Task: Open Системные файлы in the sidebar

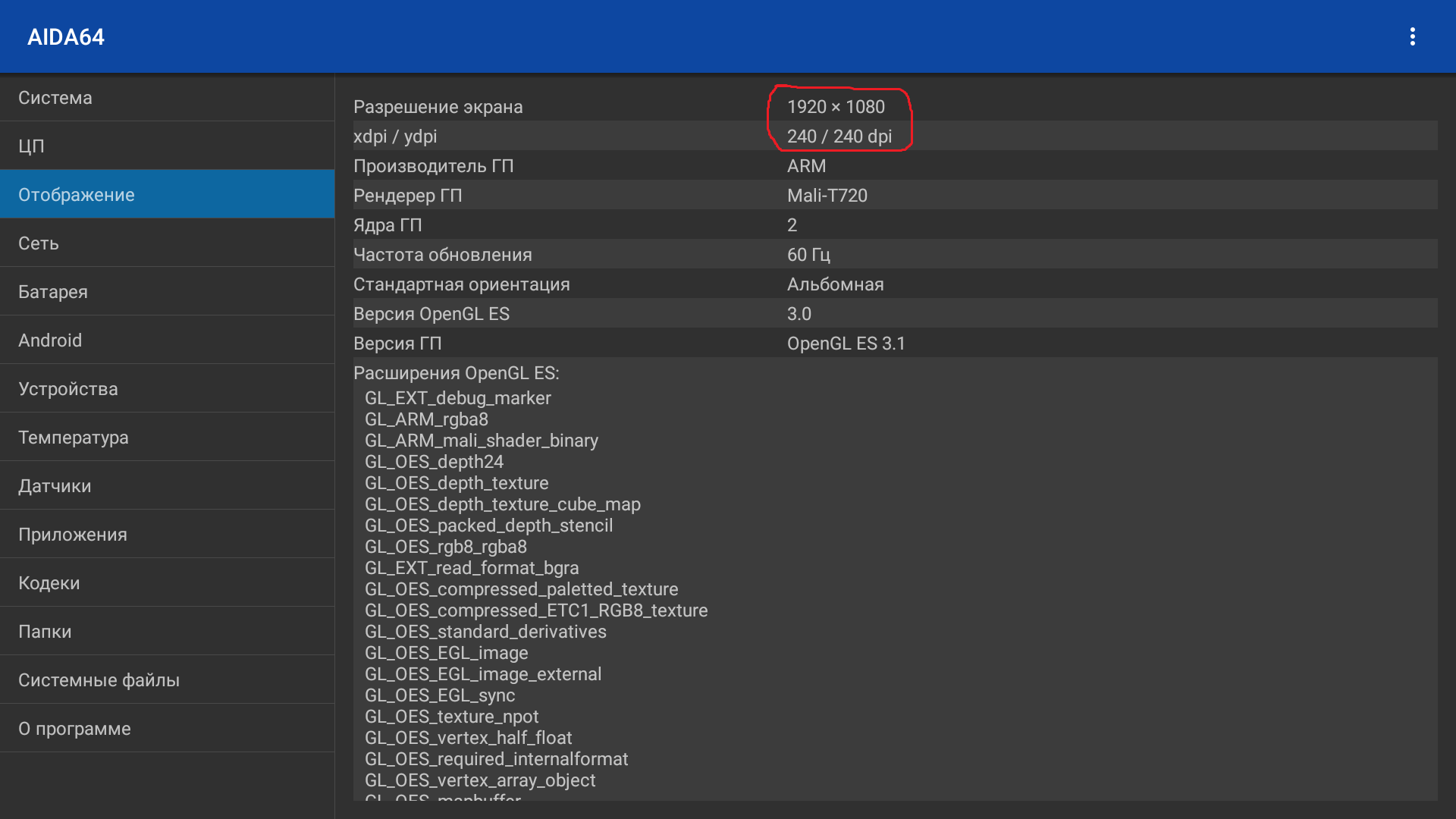Action: pyautogui.click(x=167, y=680)
